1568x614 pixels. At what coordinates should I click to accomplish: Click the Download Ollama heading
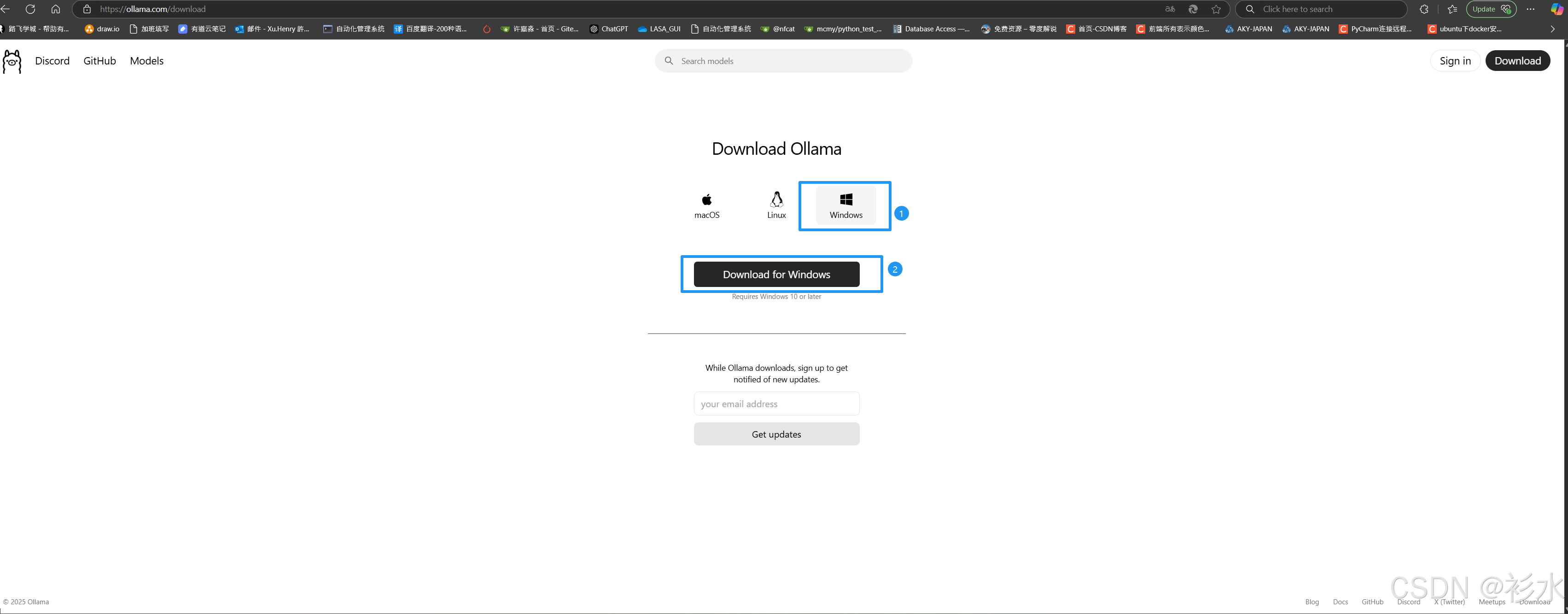click(x=776, y=149)
